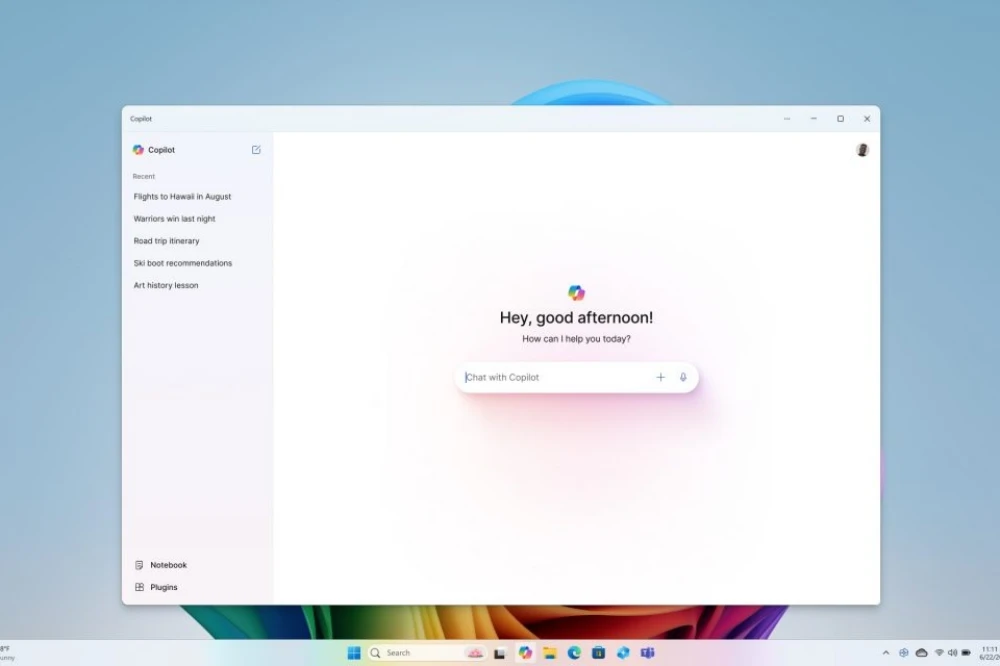Launch Microsoft Edge from the taskbar
The height and width of the screenshot is (666, 1000).
click(574, 653)
